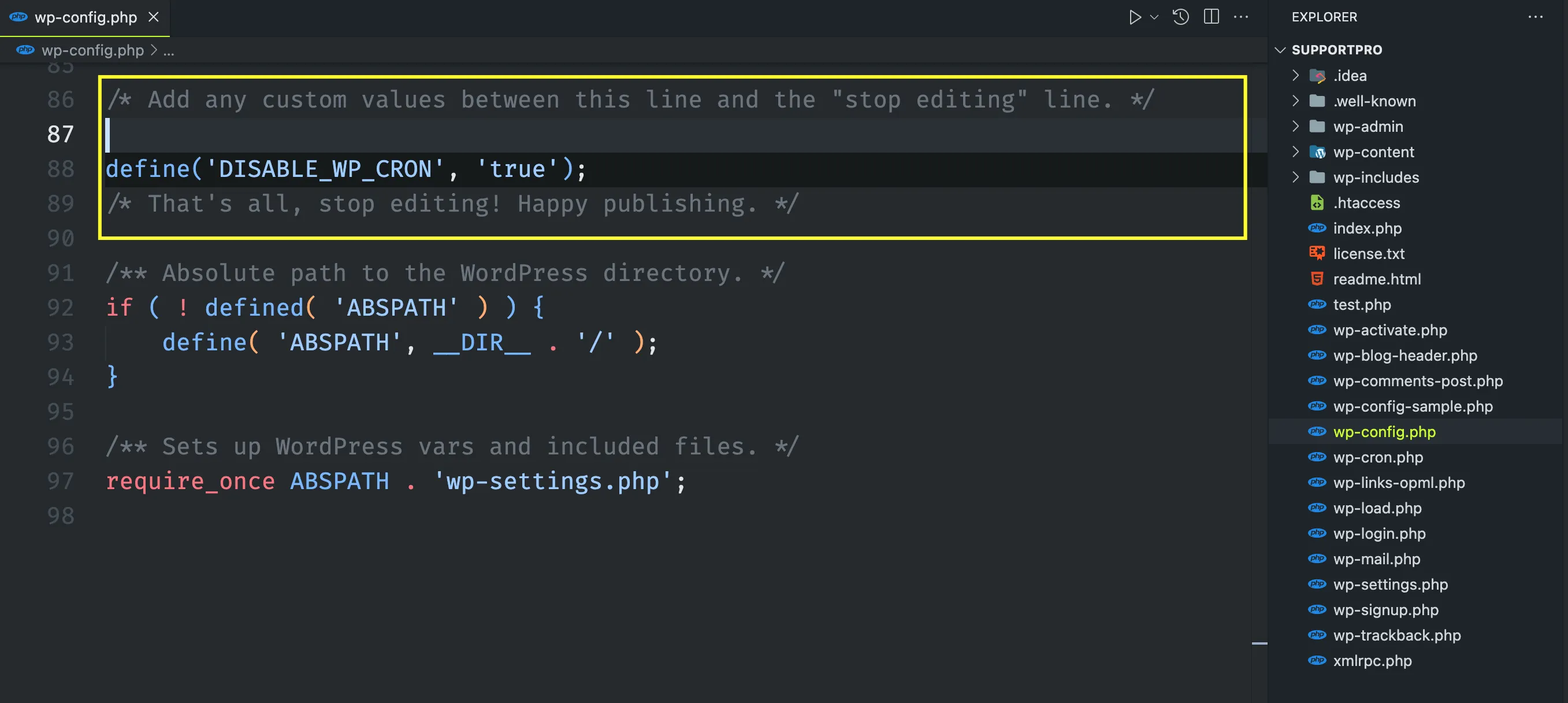Run the PHP file with play icon
The height and width of the screenshot is (703, 1568).
[1135, 17]
